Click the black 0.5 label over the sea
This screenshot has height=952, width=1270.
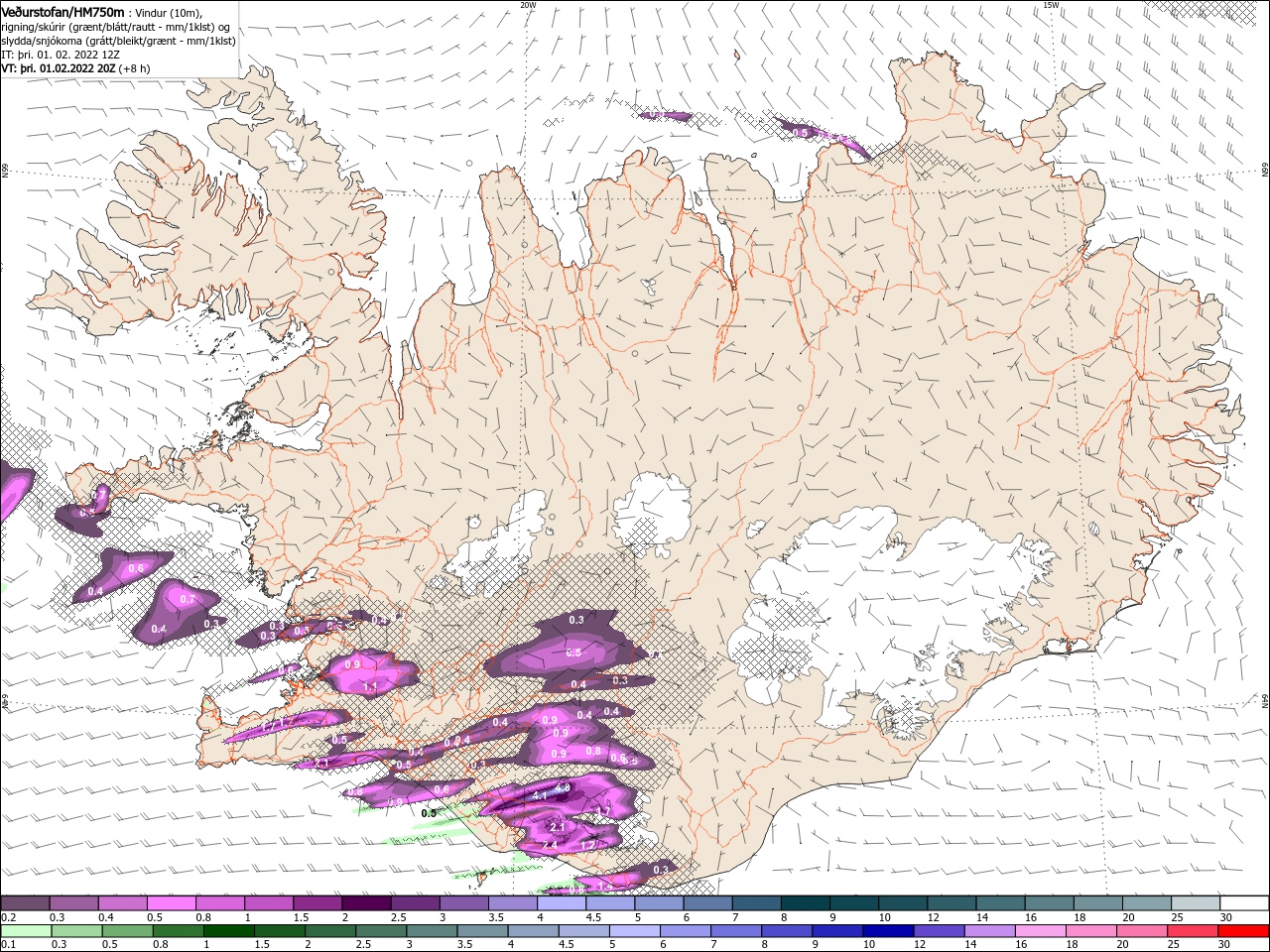click(429, 813)
